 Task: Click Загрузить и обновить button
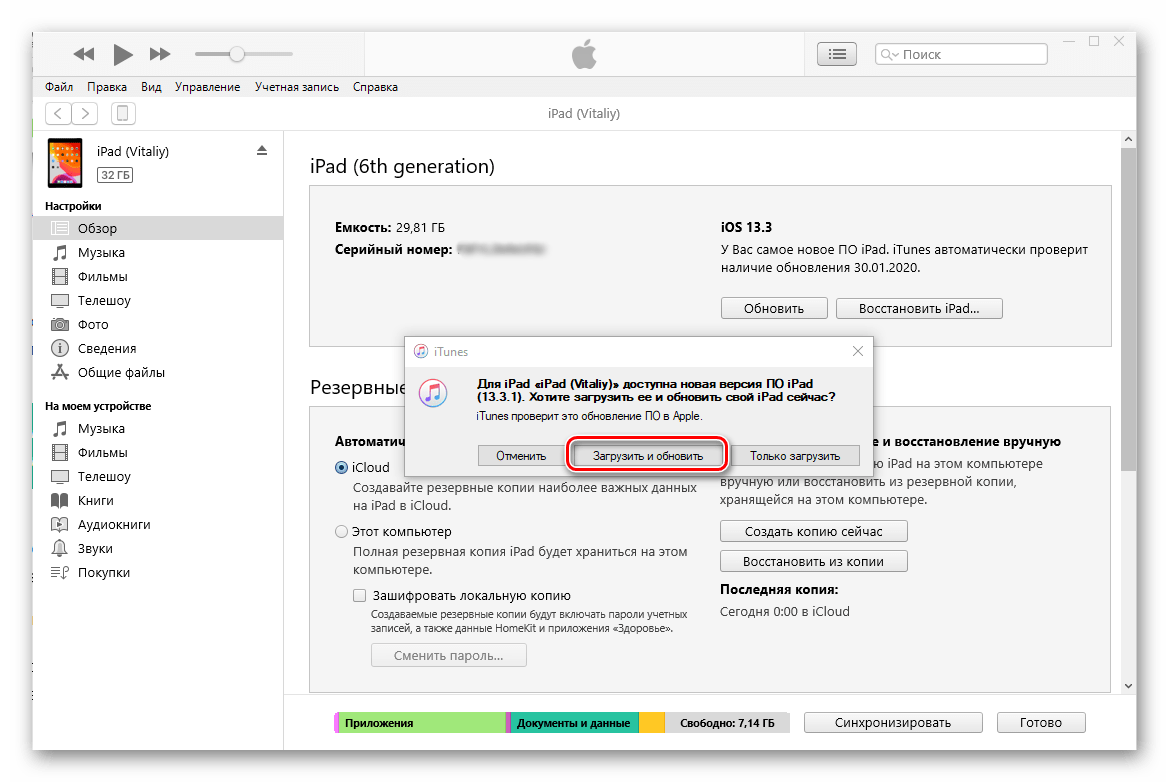click(648, 455)
